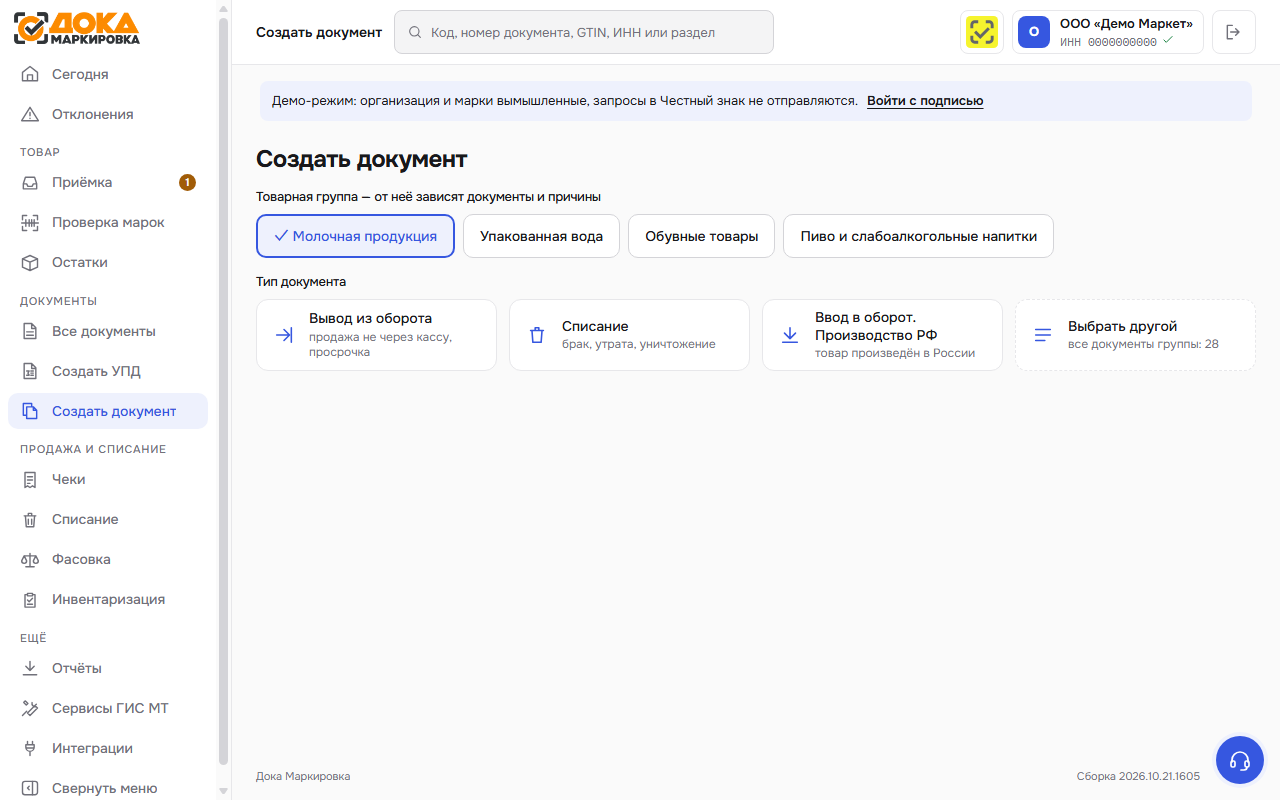Open the Отчёты download icon
Viewport: 1280px width, 800px height.
(x=30, y=668)
